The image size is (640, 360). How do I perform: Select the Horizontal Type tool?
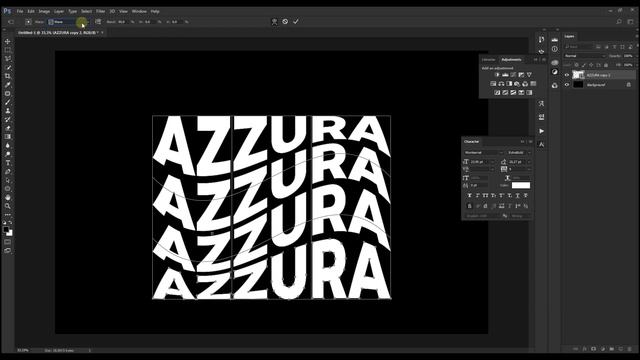click(7, 163)
